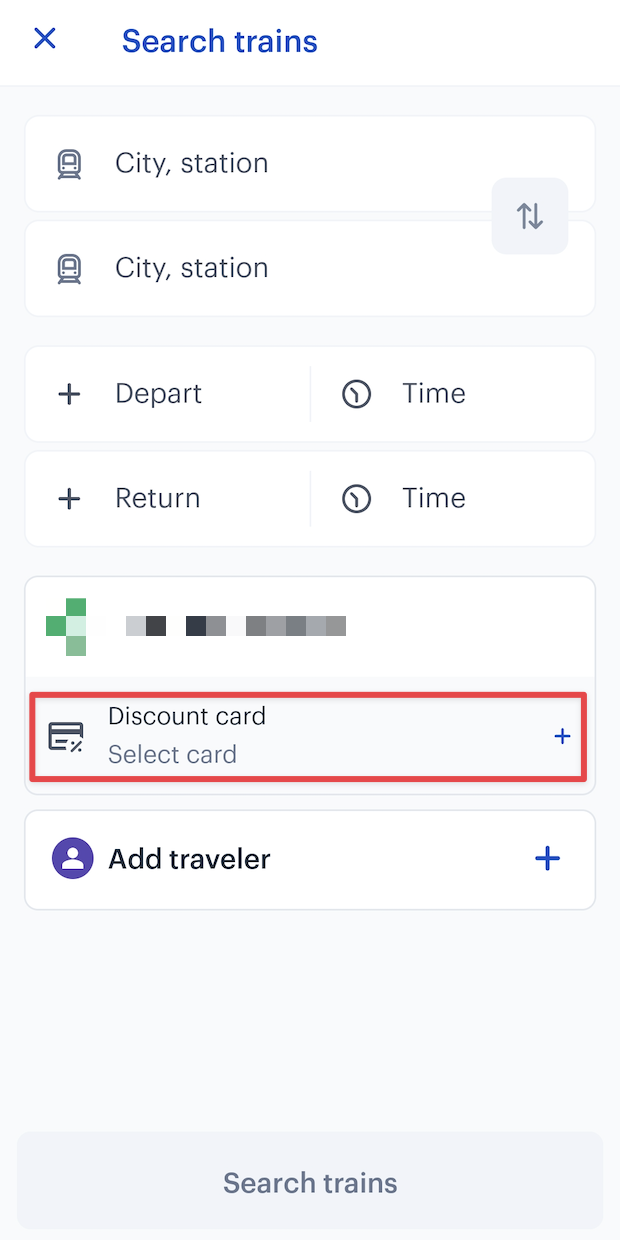This screenshot has width=620, height=1240.
Task: Click plus icon next to Depart
Action: (69, 394)
